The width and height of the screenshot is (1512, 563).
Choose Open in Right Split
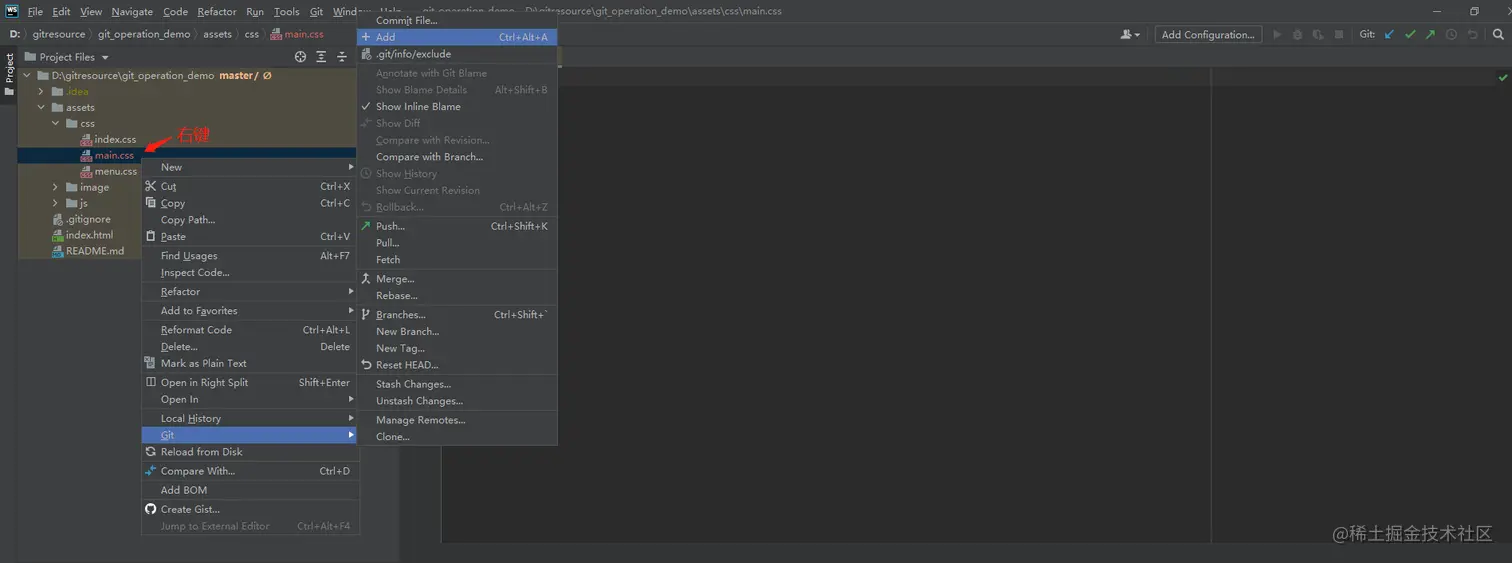(249, 382)
